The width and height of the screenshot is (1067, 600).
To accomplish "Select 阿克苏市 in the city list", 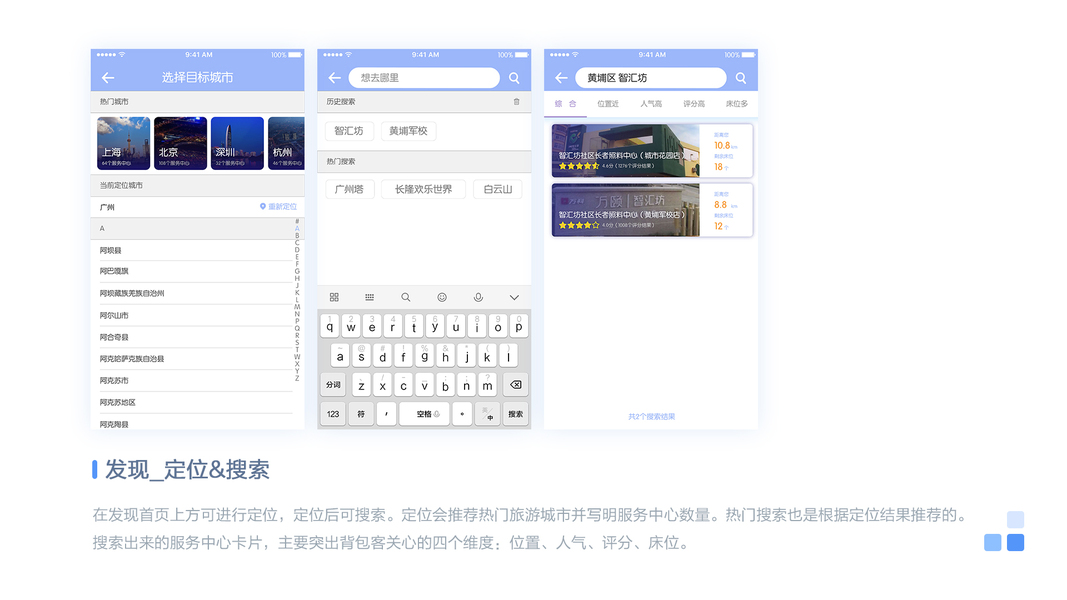I will coord(114,380).
